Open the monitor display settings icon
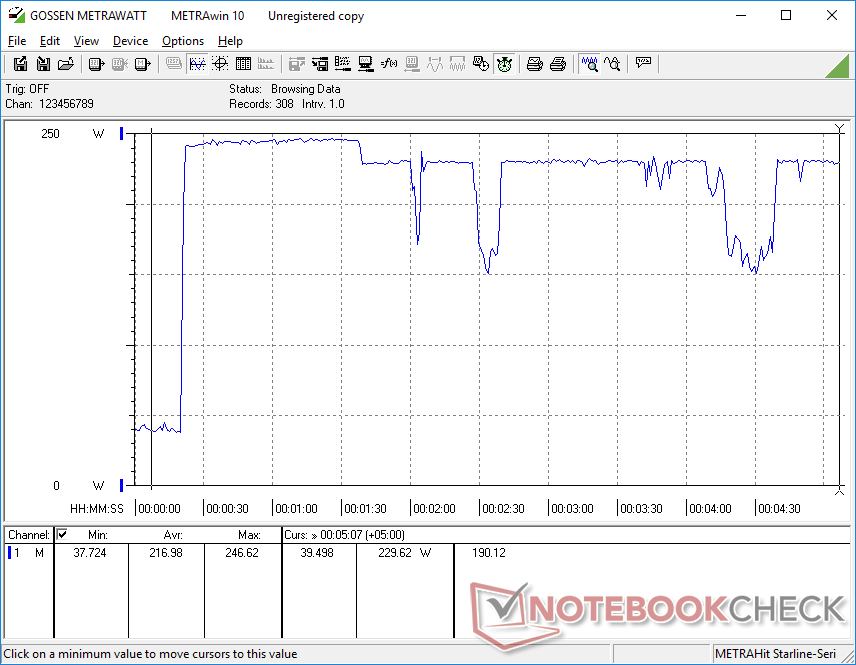Screen dimensions: 856x665 pyautogui.click(x=365, y=64)
